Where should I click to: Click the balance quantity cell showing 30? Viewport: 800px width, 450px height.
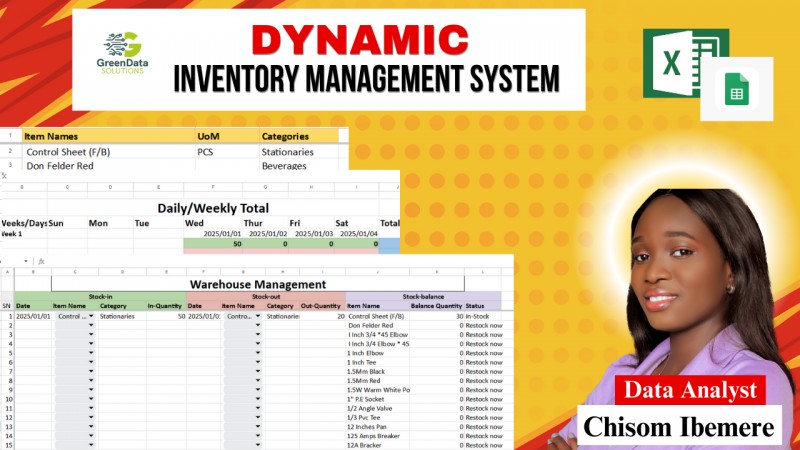[x=437, y=316]
